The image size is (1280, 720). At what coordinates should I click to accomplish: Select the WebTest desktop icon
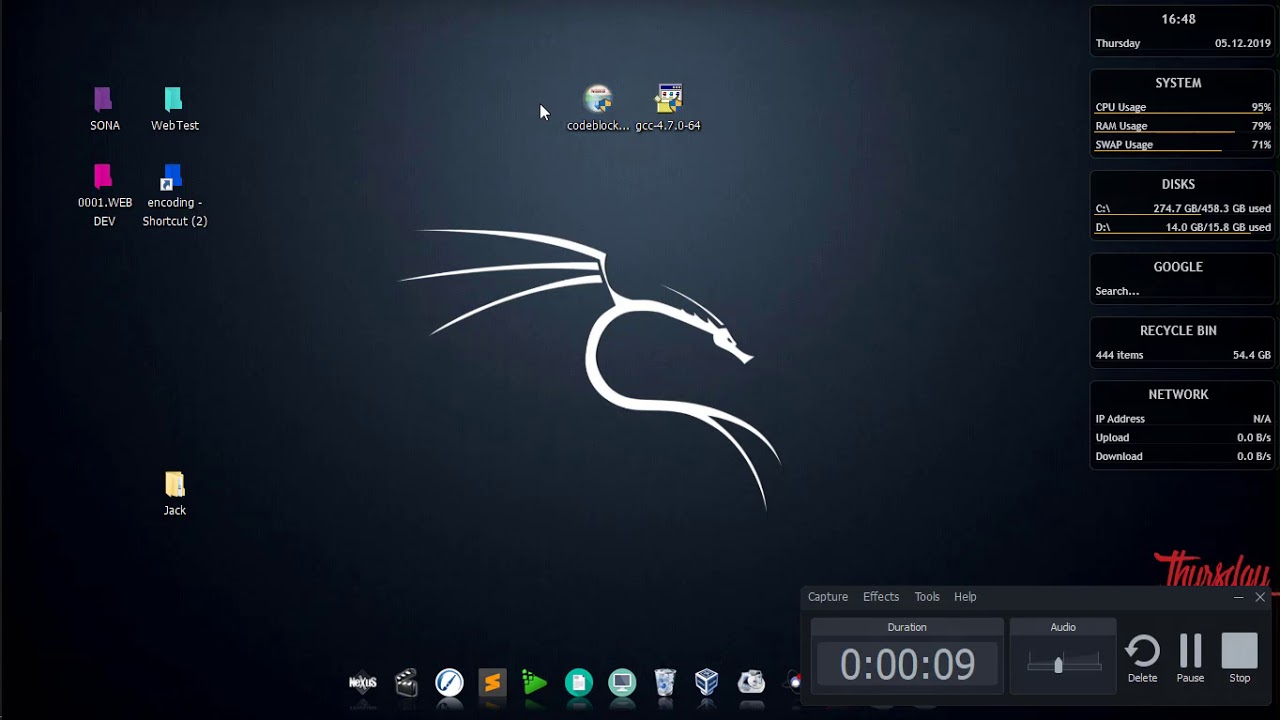click(x=174, y=109)
